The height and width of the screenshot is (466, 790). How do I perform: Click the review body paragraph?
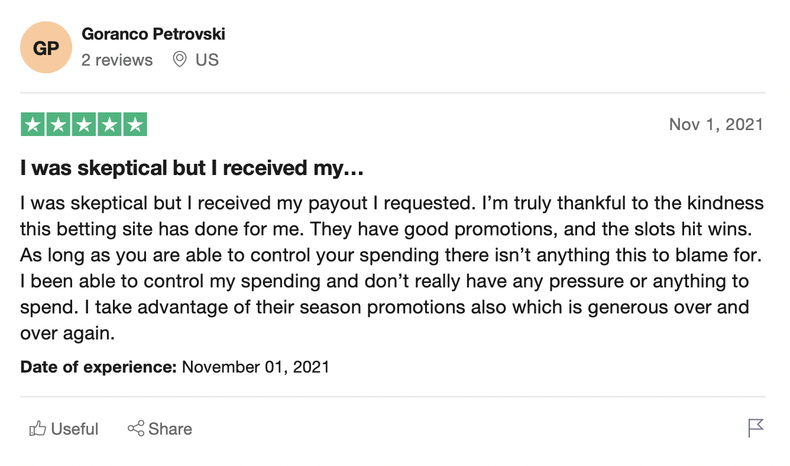390,268
